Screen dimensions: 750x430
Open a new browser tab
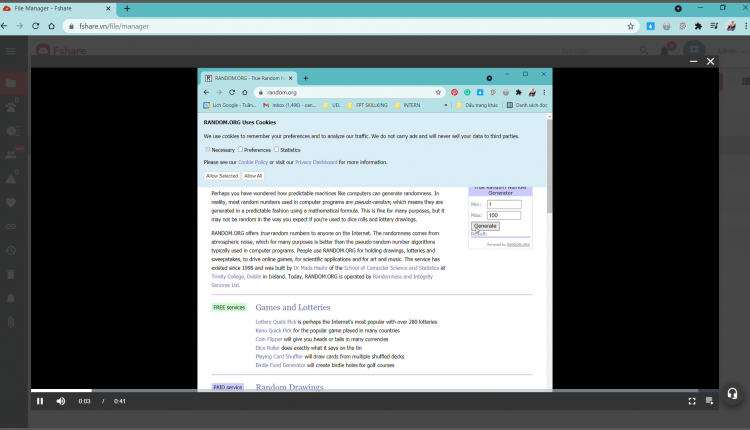[127, 9]
